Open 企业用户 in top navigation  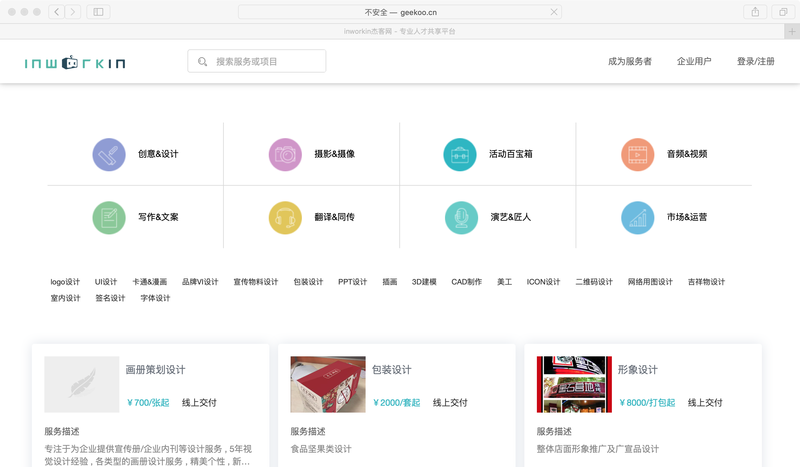[694, 61]
